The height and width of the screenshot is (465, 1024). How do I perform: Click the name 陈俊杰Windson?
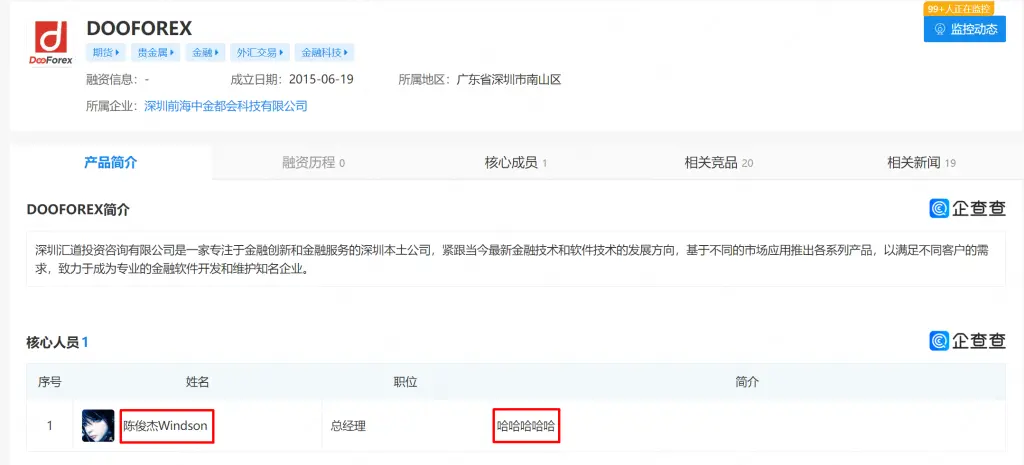pyautogui.click(x=166, y=426)
